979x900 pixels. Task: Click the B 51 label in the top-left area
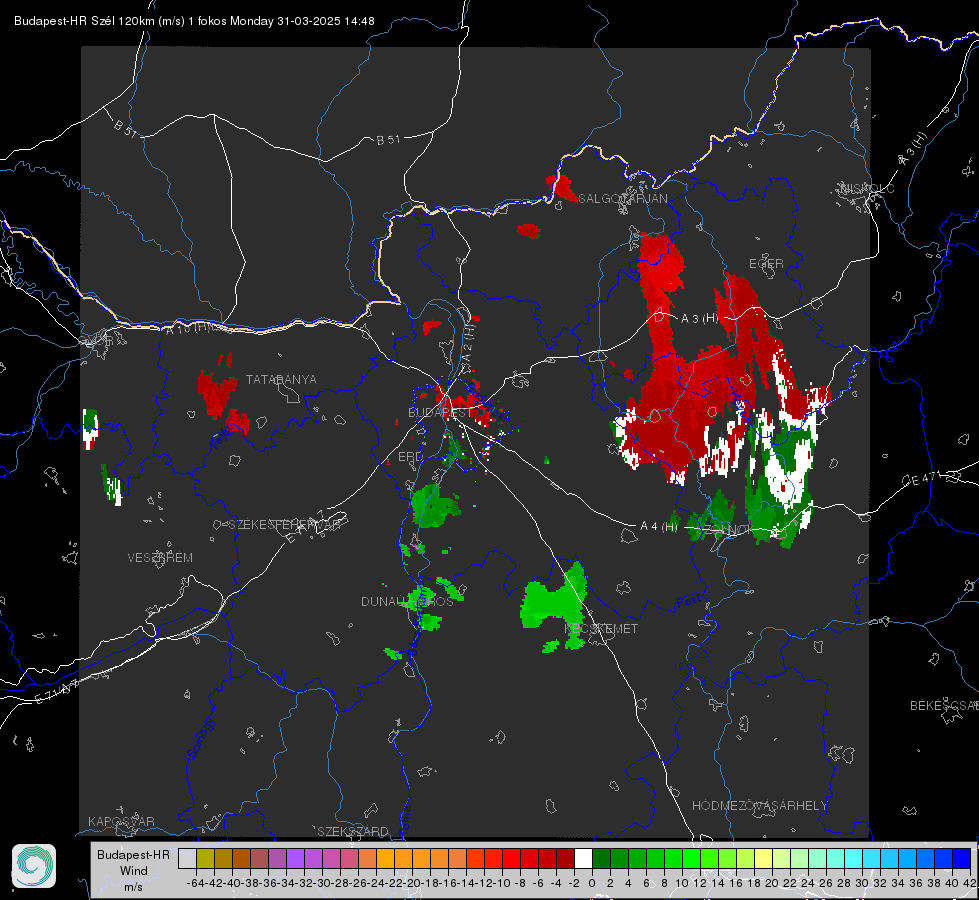point(125,128)
